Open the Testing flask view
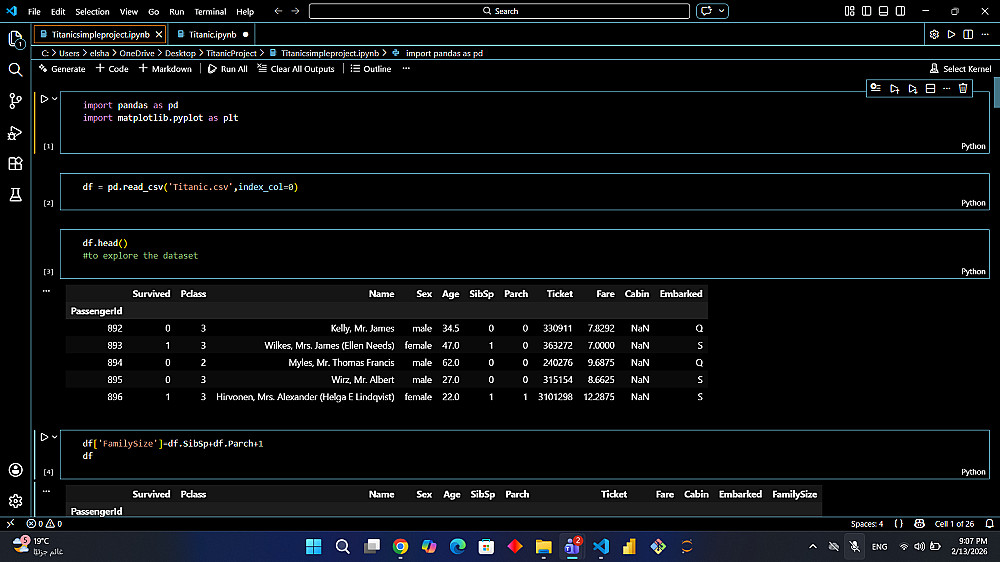This screenshot has height=562, width=1000. click(x=15, y=195)
